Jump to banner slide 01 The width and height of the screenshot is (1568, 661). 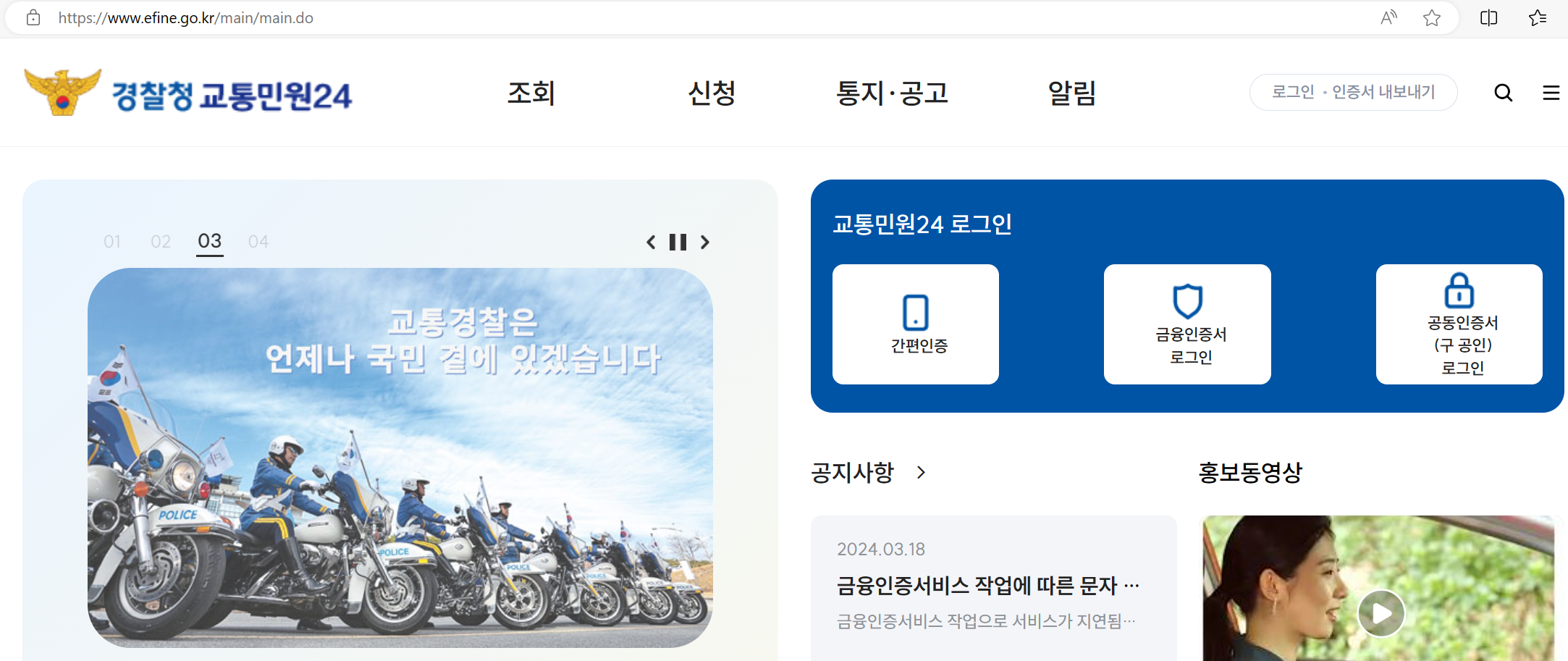coord(112,241)
